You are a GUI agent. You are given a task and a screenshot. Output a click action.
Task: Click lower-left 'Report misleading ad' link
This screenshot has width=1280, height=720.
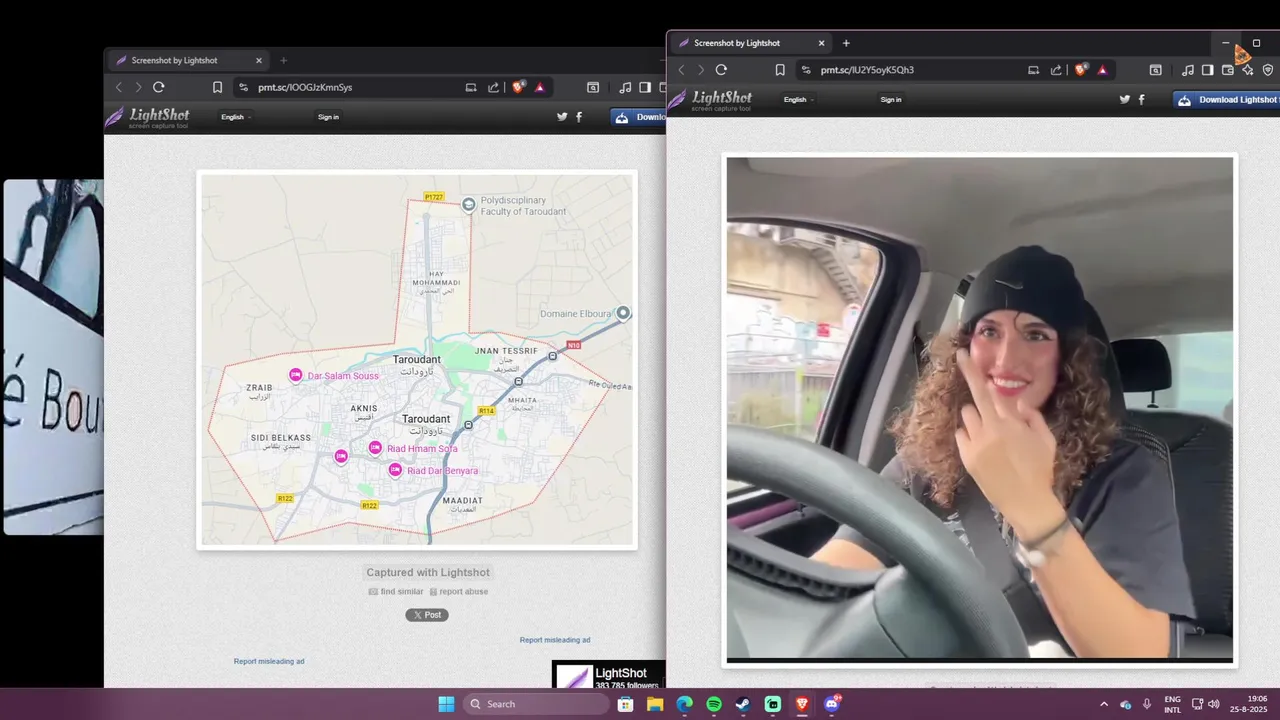coord(269,661)
